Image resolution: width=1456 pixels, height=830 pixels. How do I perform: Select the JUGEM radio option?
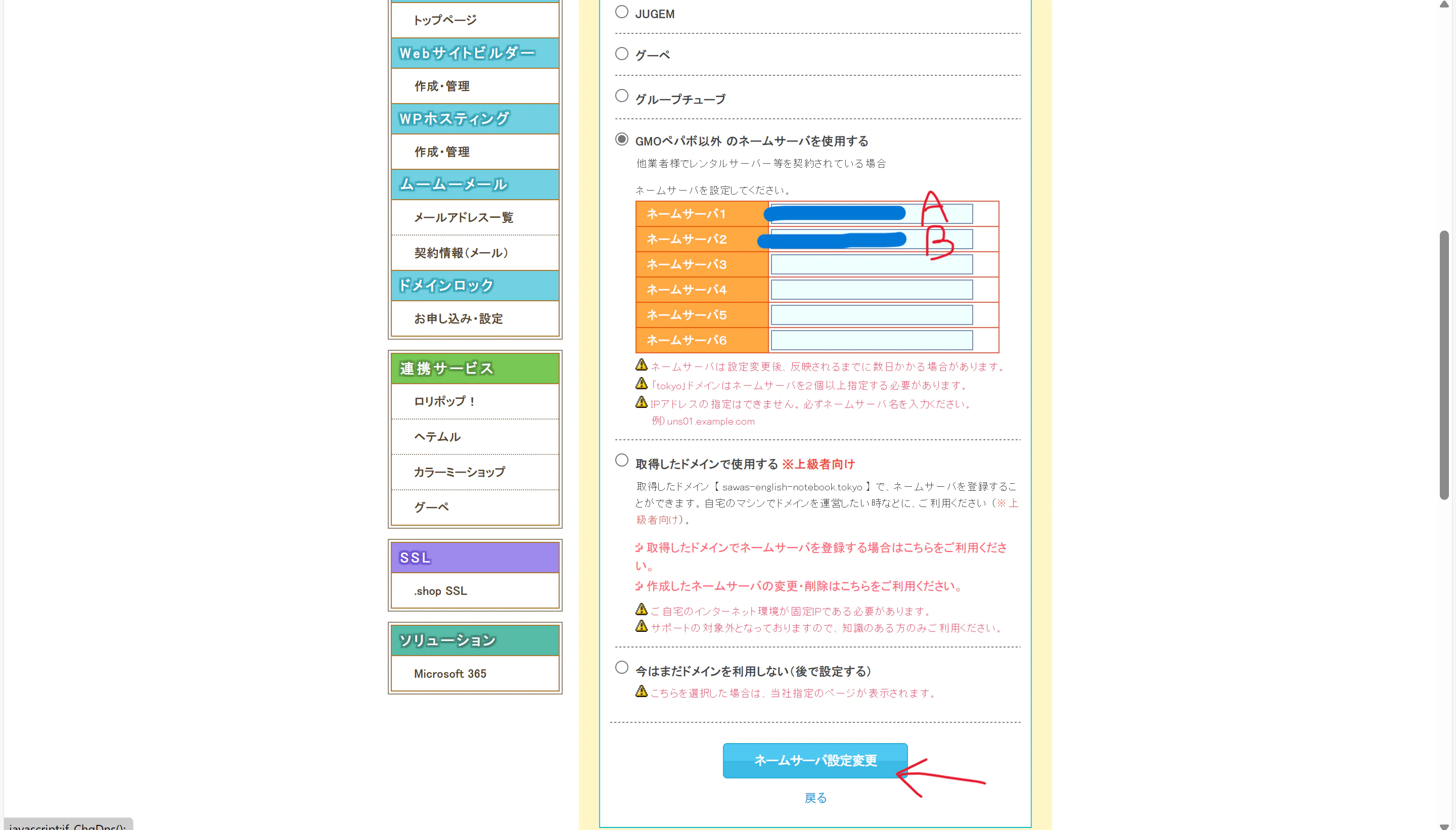click(x=621, y=12)
